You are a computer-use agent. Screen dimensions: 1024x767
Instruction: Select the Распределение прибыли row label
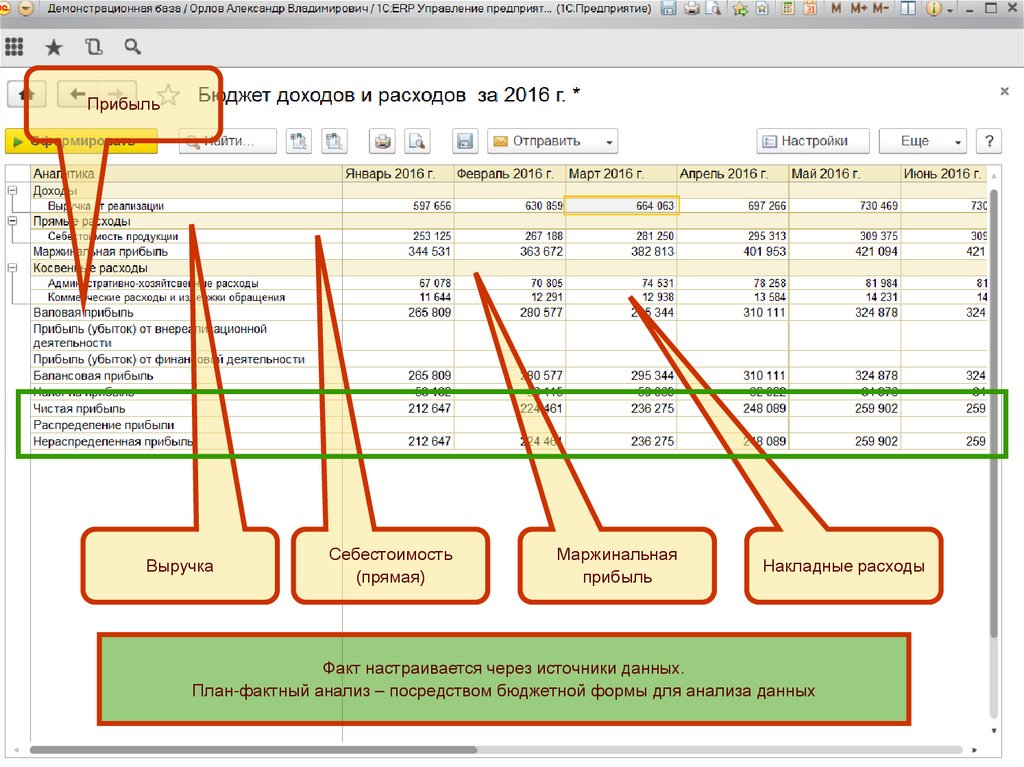[104, 425]
